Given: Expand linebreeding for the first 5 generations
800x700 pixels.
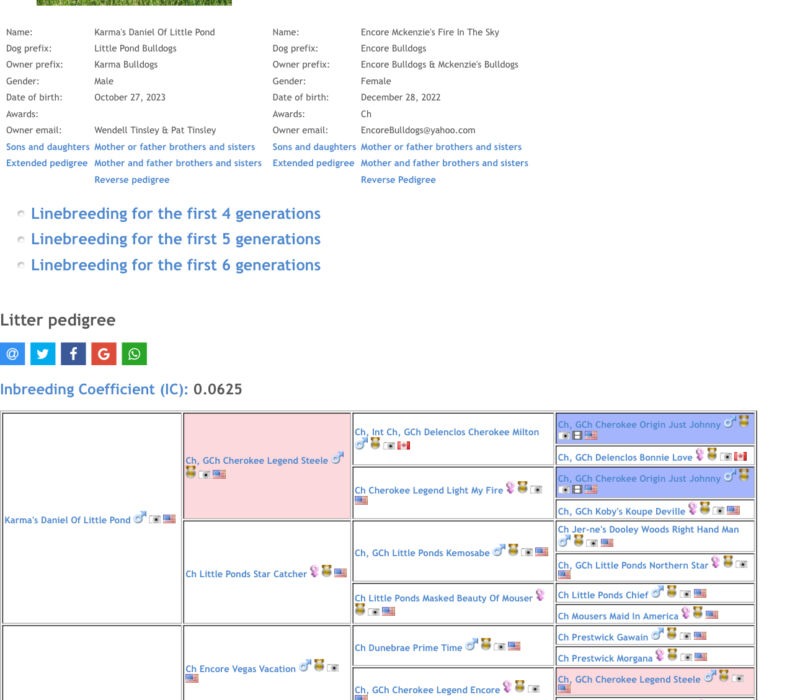Looking at the screenshot, I should coord(175,239).
